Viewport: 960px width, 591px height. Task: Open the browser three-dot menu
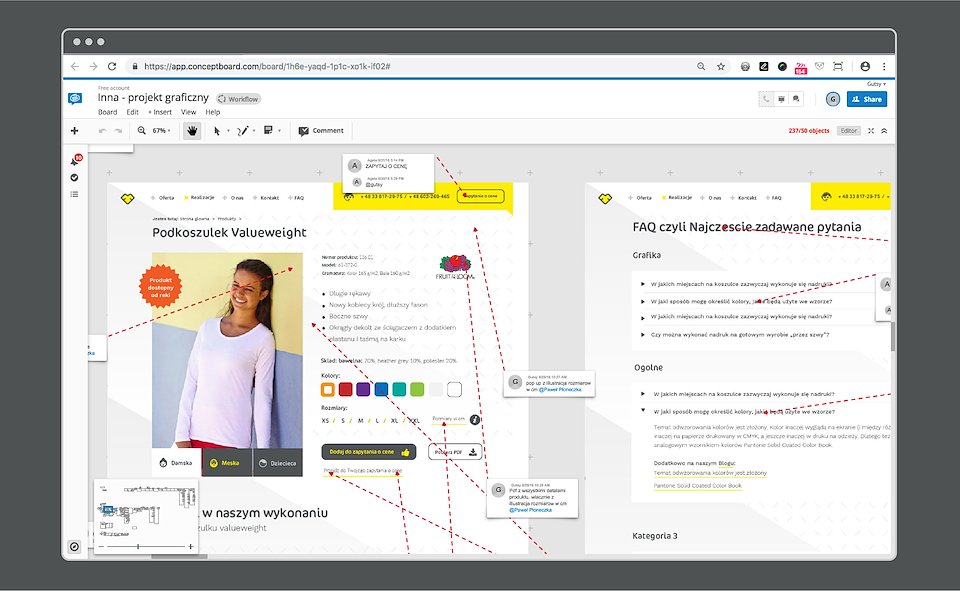point(884,66)
